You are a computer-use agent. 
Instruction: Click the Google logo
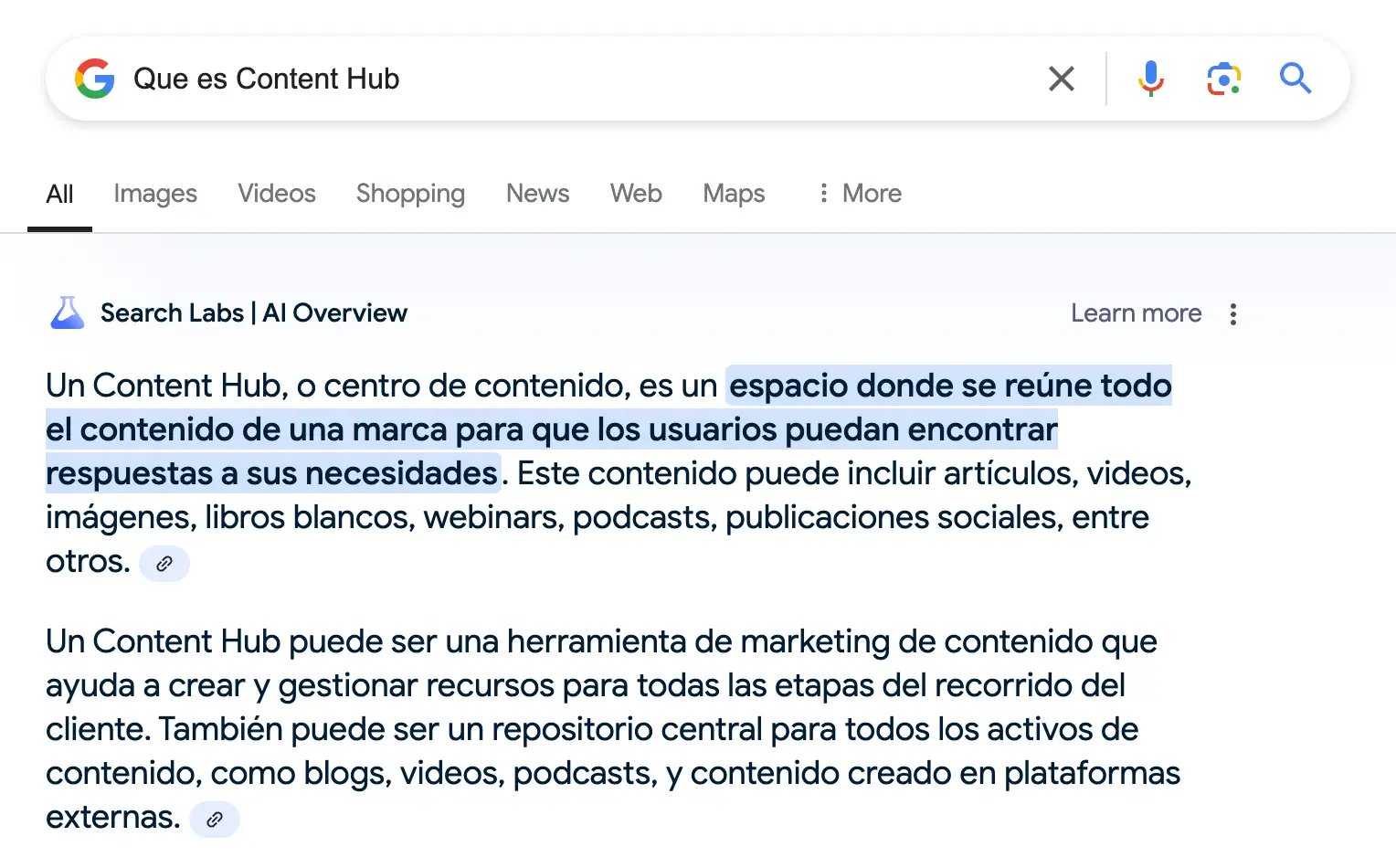[x=94, y=79]
